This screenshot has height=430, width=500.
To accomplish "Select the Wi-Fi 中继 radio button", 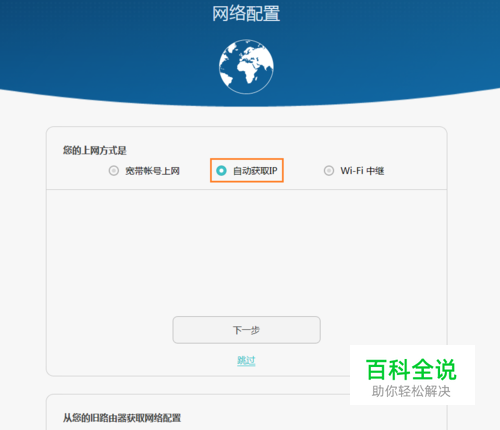I will tap(329, 171).
